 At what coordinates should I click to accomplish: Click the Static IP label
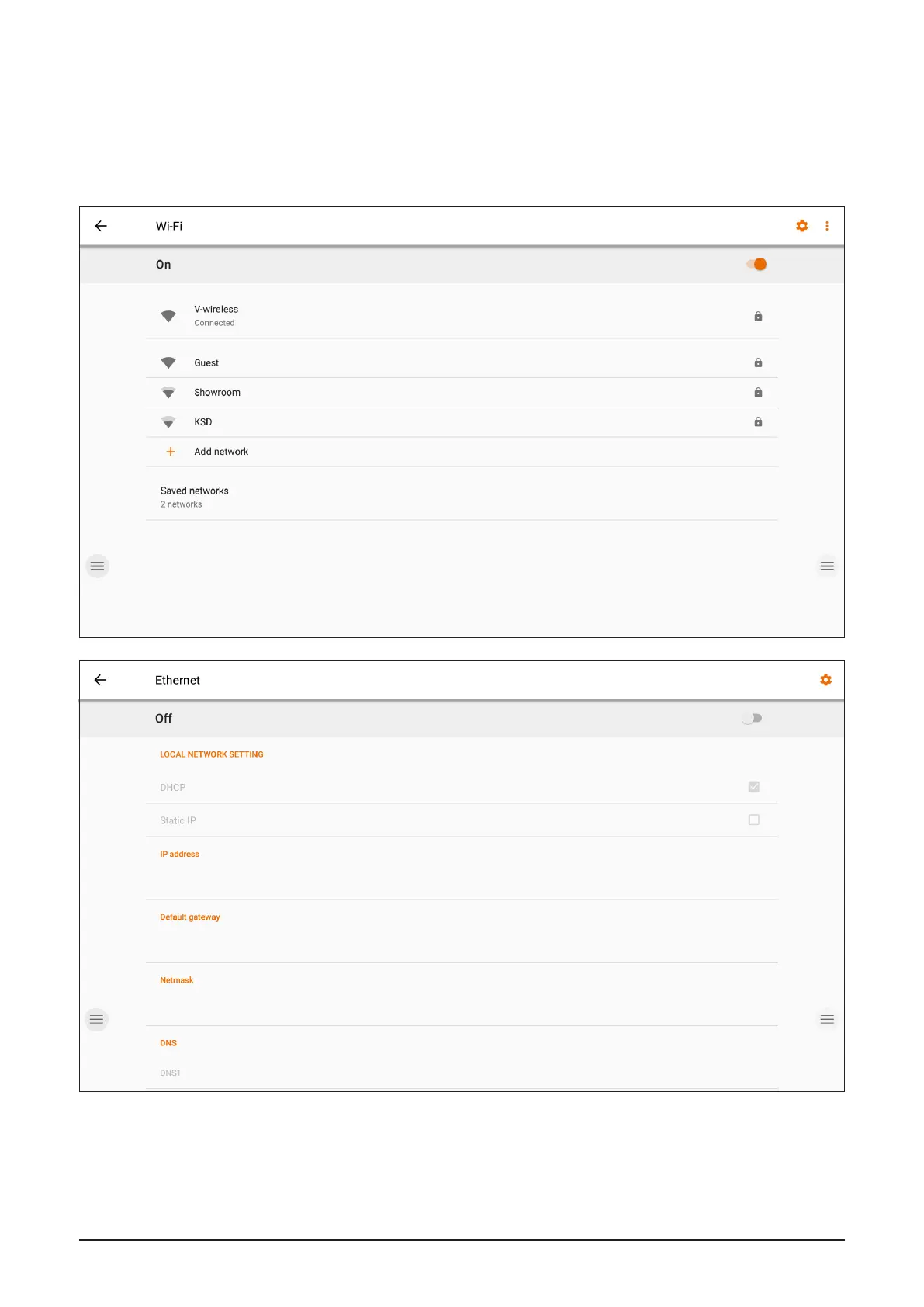click(x=178, y=820)
